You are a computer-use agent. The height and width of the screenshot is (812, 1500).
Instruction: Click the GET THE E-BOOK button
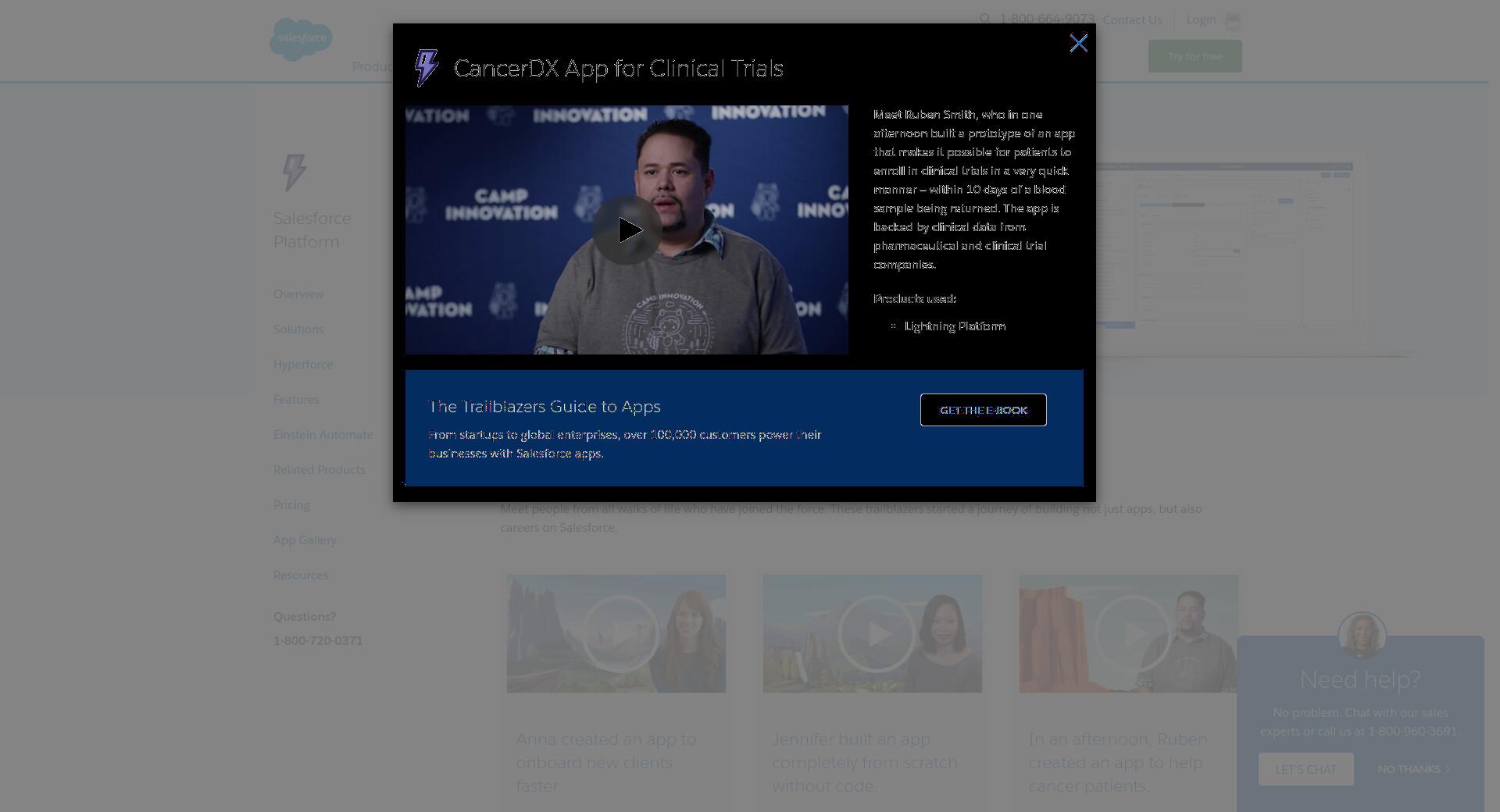click(x=983, y=410)
